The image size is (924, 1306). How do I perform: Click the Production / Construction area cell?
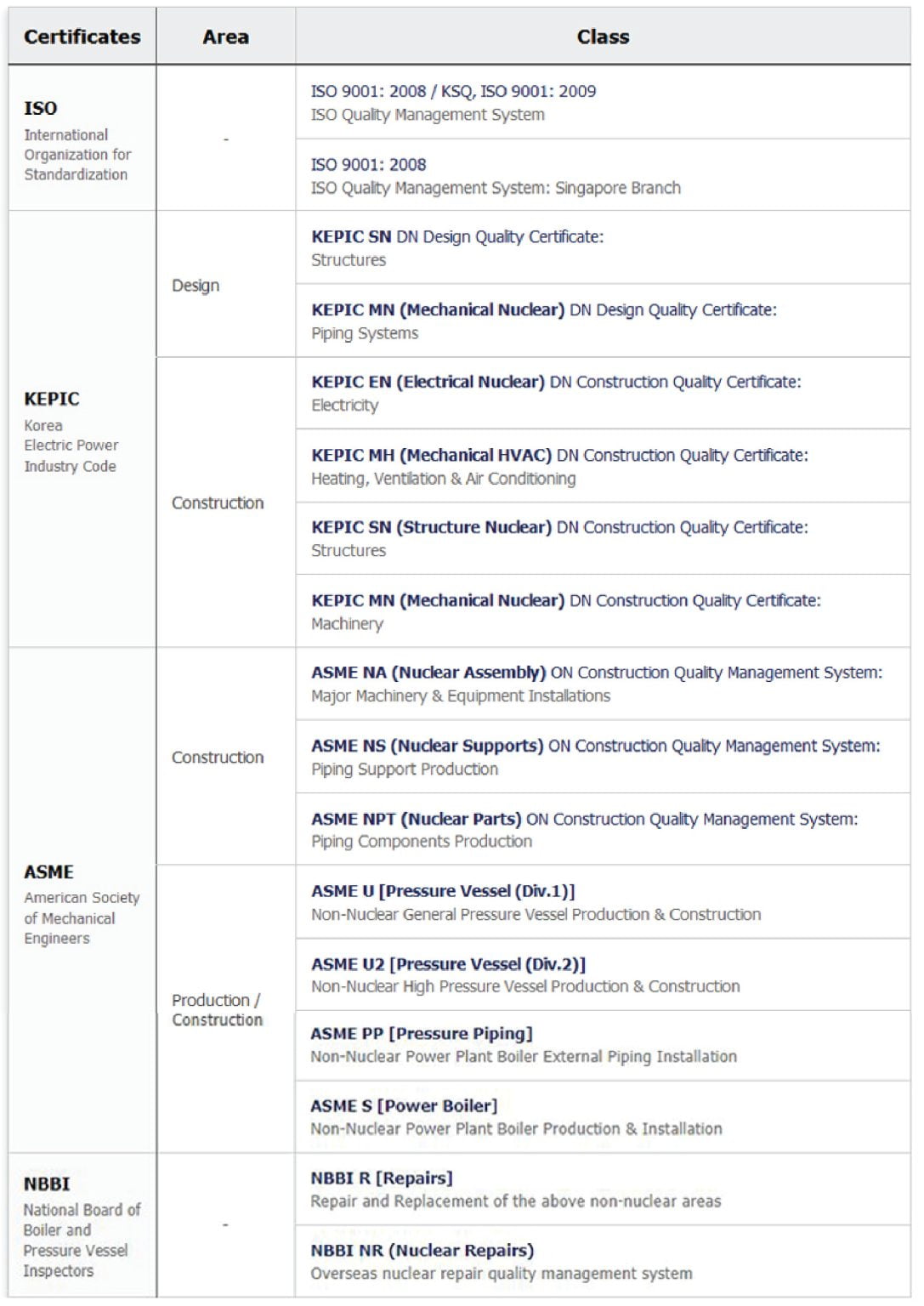217,1009
